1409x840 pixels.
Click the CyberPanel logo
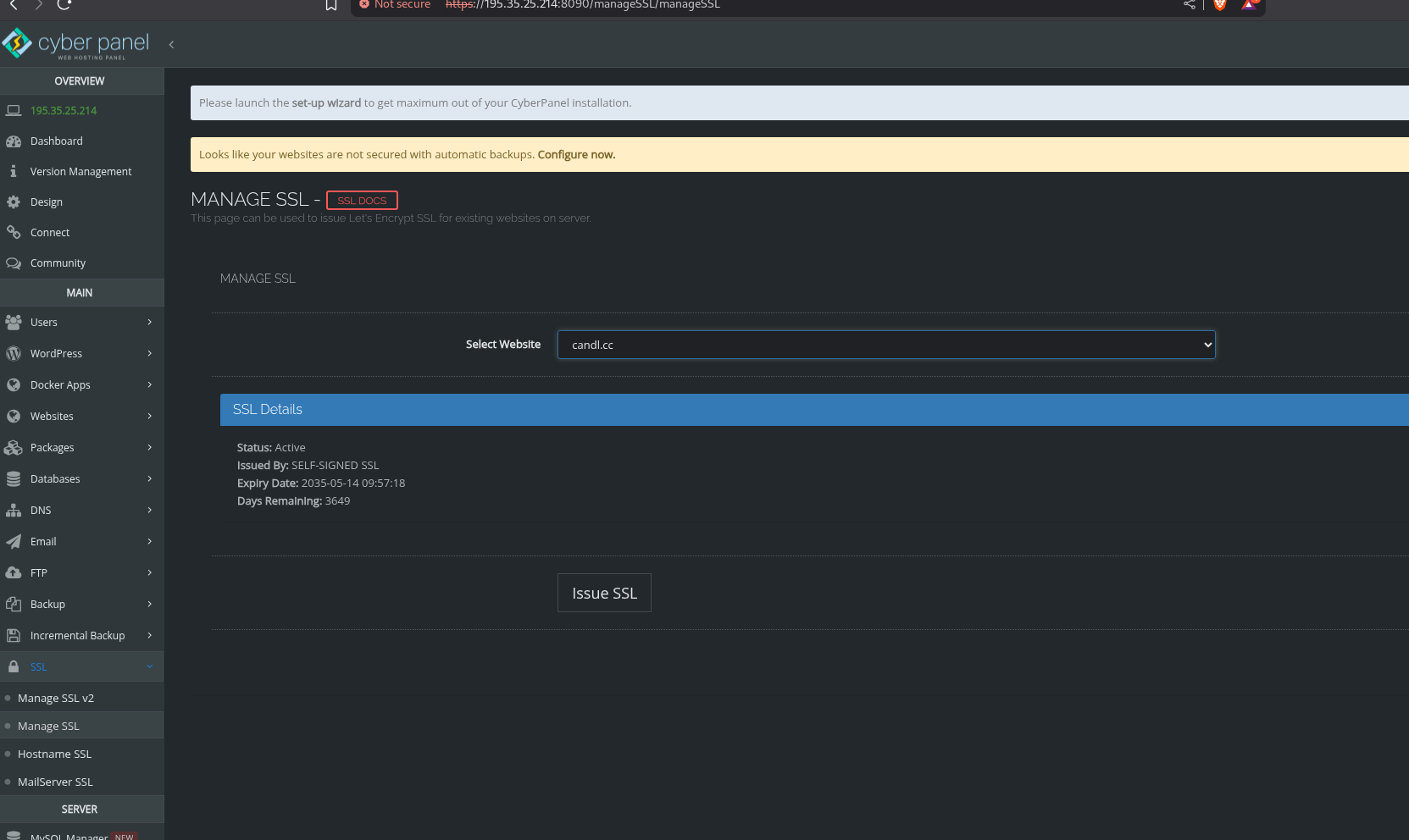click(x=76, y=44)
